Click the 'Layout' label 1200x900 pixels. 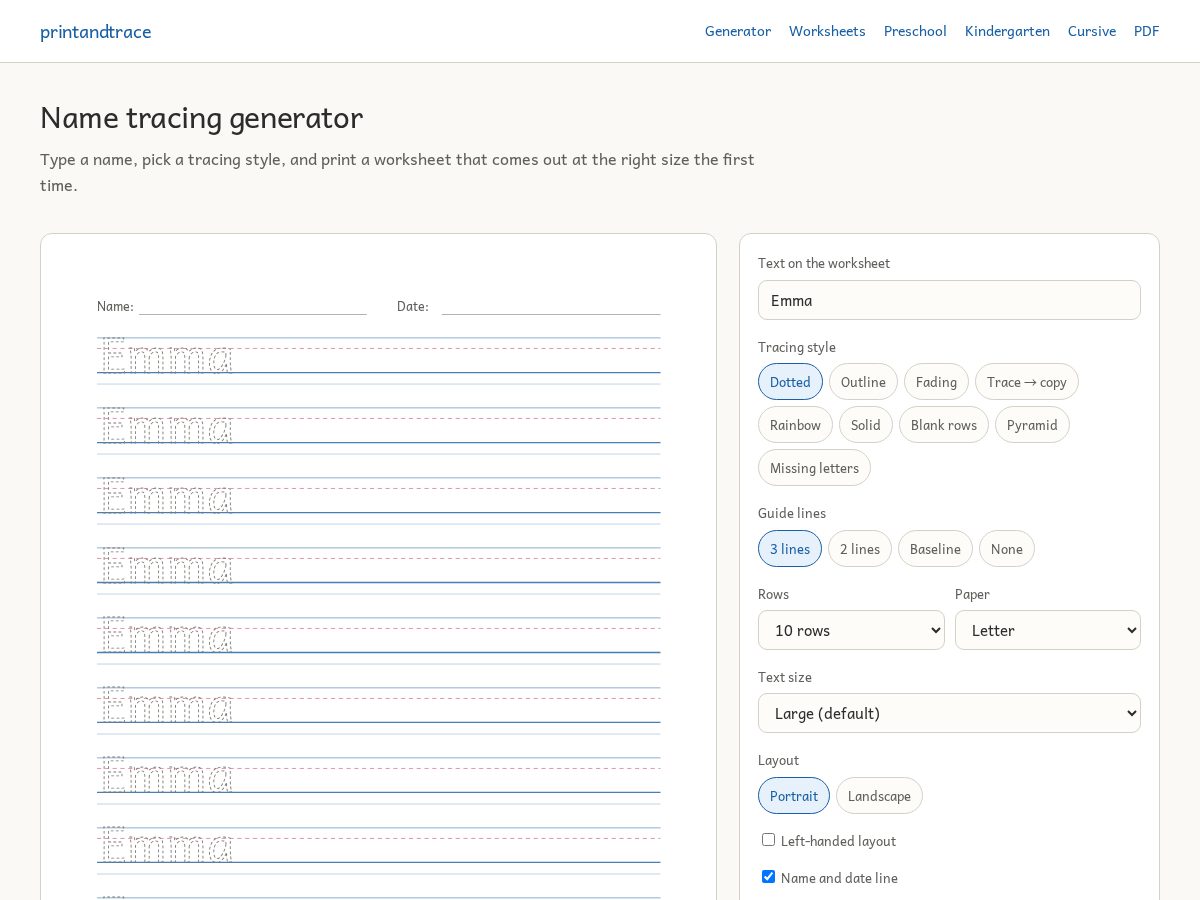(x=778, y=760)
